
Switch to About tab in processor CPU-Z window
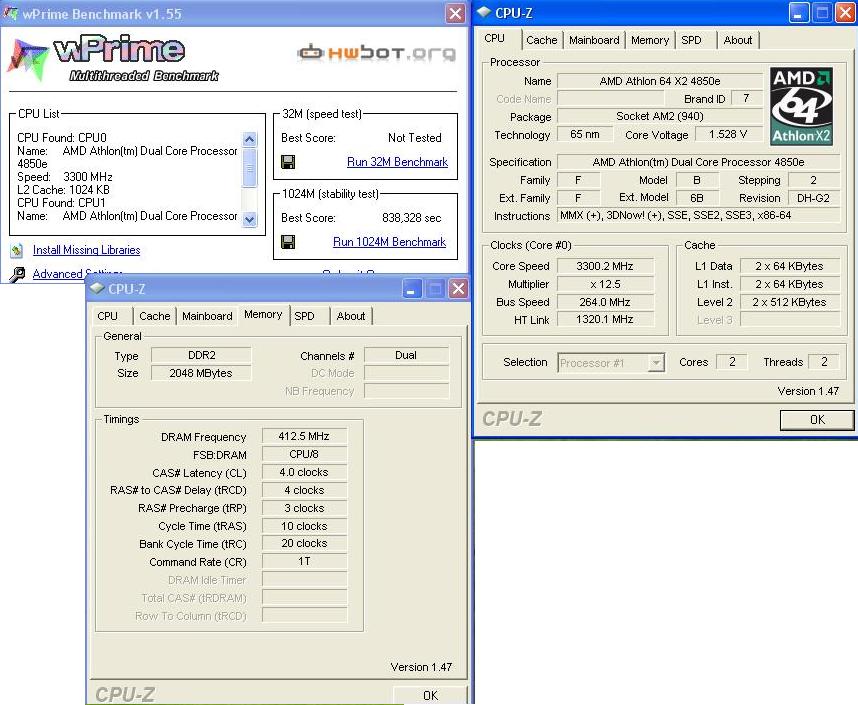[x=738, y=40]
